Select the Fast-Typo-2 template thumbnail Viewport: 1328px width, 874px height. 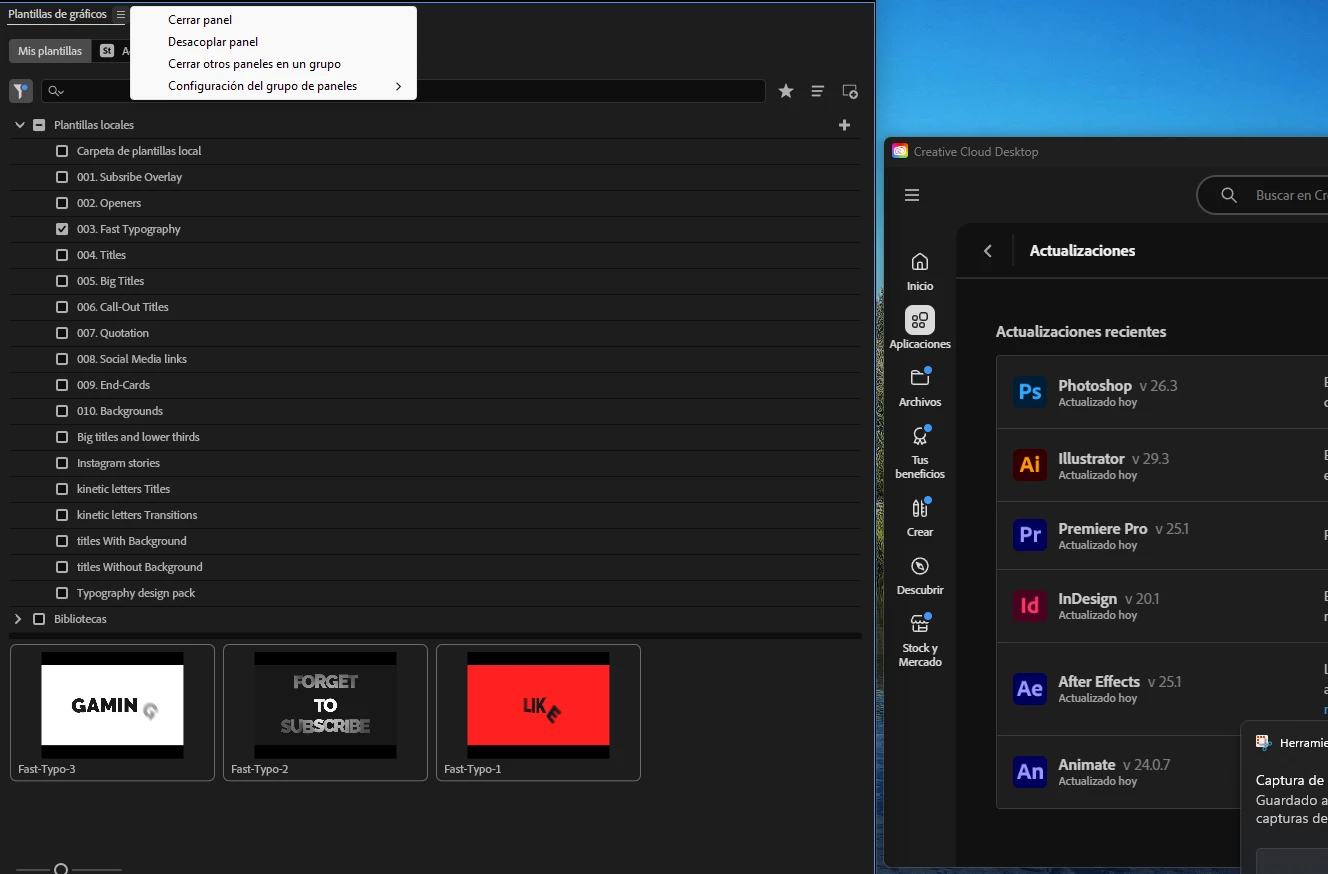point(325,712)
